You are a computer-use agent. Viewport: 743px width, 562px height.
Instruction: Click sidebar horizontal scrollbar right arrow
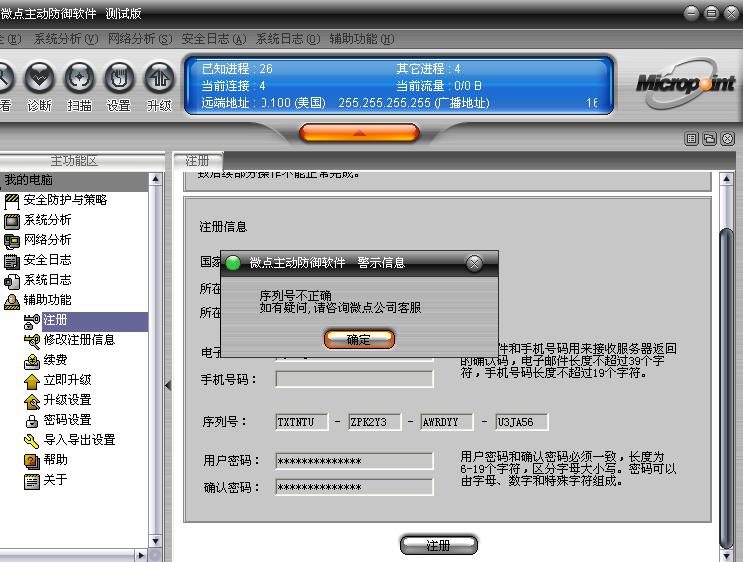(x=141, y=554)
